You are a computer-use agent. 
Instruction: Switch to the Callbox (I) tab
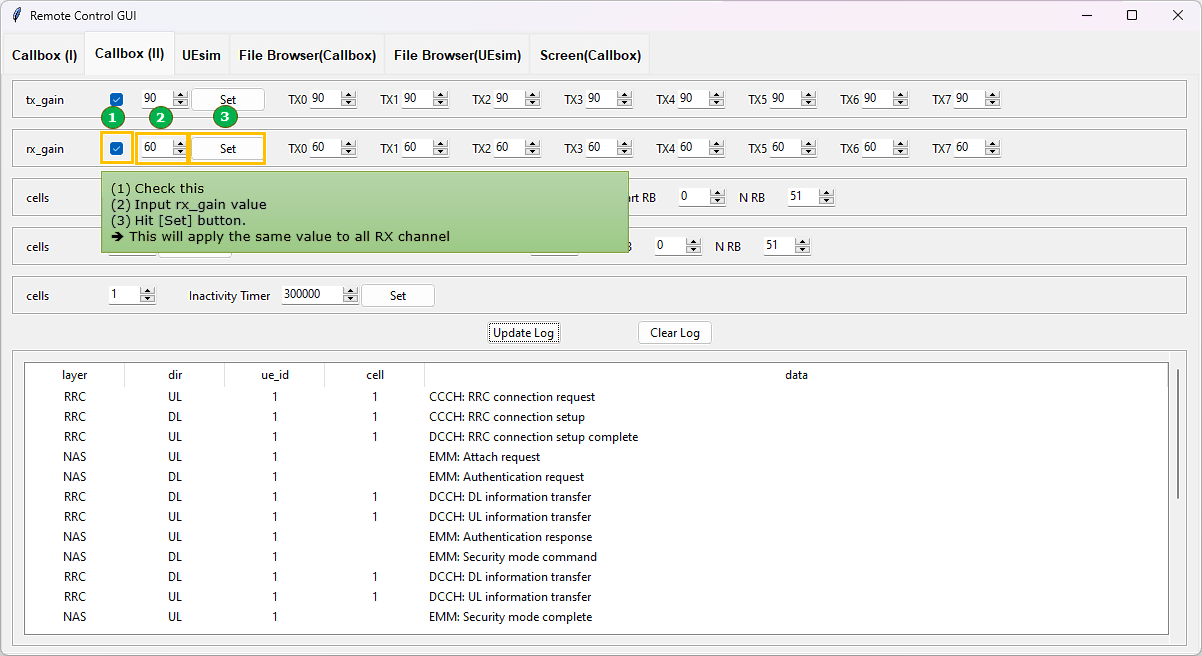click(x=44, y=55)
